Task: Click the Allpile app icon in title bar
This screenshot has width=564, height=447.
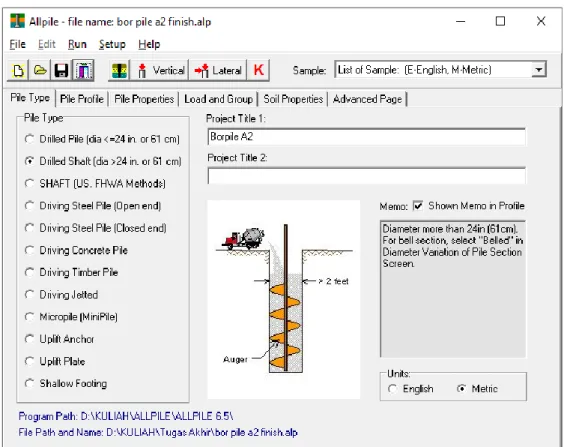Action: pyautogui.click(x=17, y=21)
